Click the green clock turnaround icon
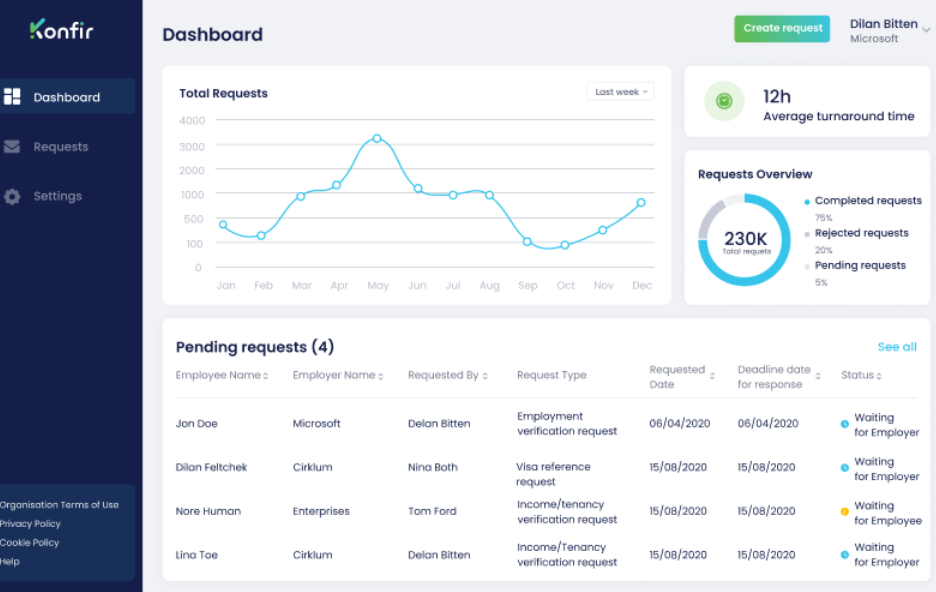This screenshot has width=936, height=592. pyautogui.click(x=724, y=101)
